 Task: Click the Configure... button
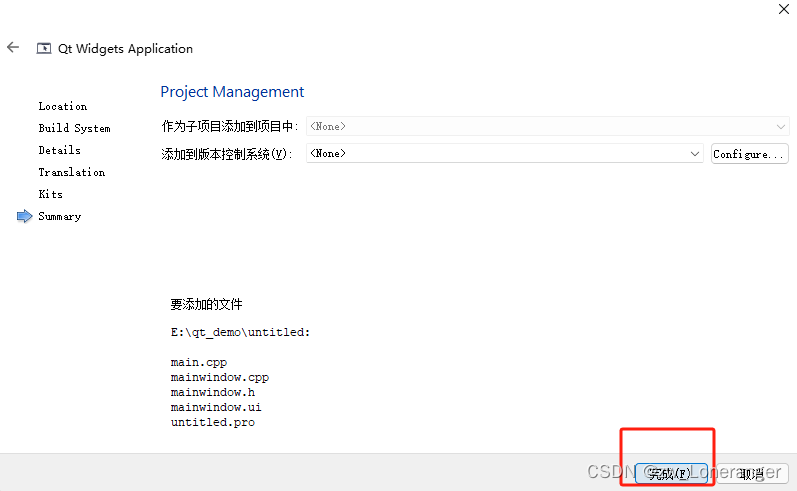(749, 154)
